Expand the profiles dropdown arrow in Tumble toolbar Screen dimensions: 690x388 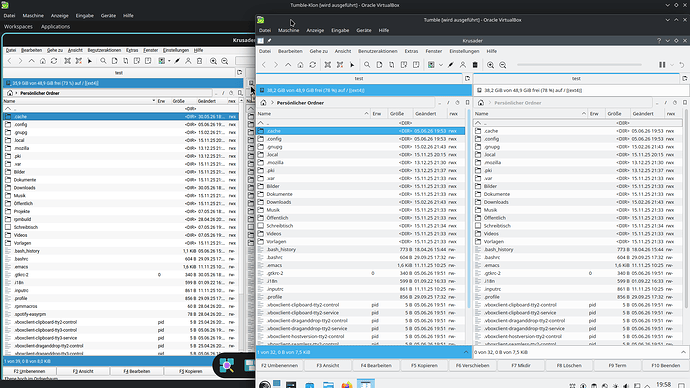click(x=440, y=65)
